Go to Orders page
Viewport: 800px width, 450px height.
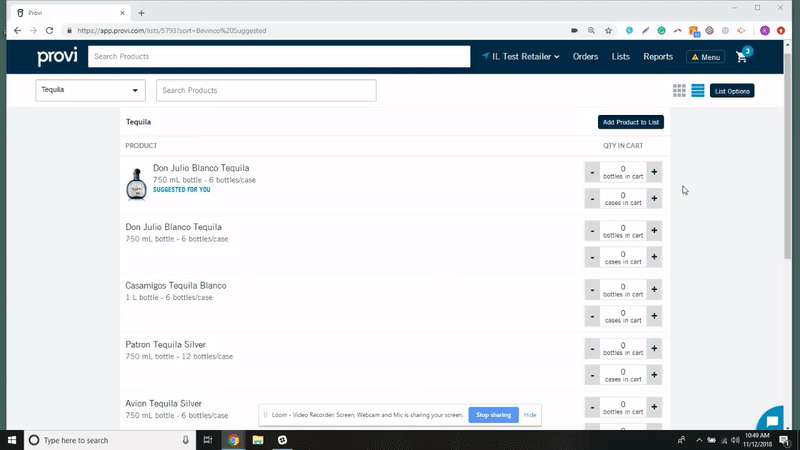[585, 57]
